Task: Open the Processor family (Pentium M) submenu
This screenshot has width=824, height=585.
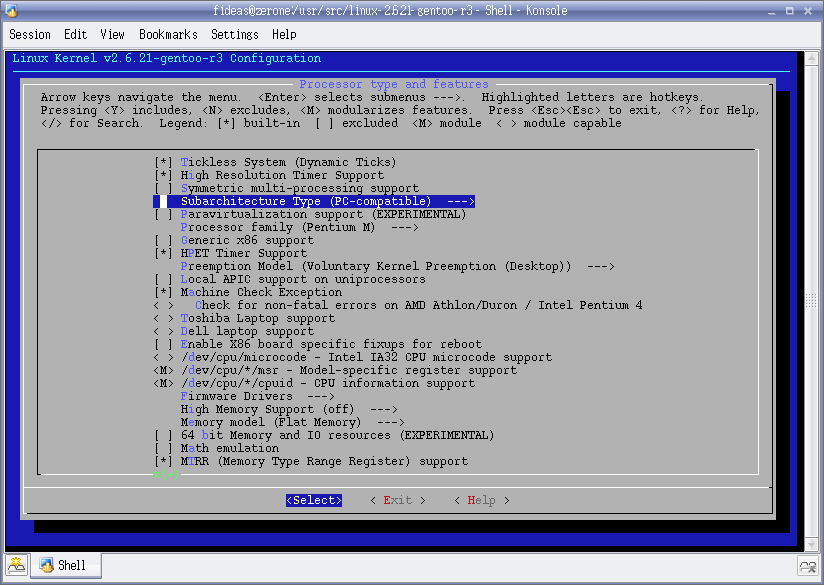Action: pyautogui.click(x=300, y=227)
